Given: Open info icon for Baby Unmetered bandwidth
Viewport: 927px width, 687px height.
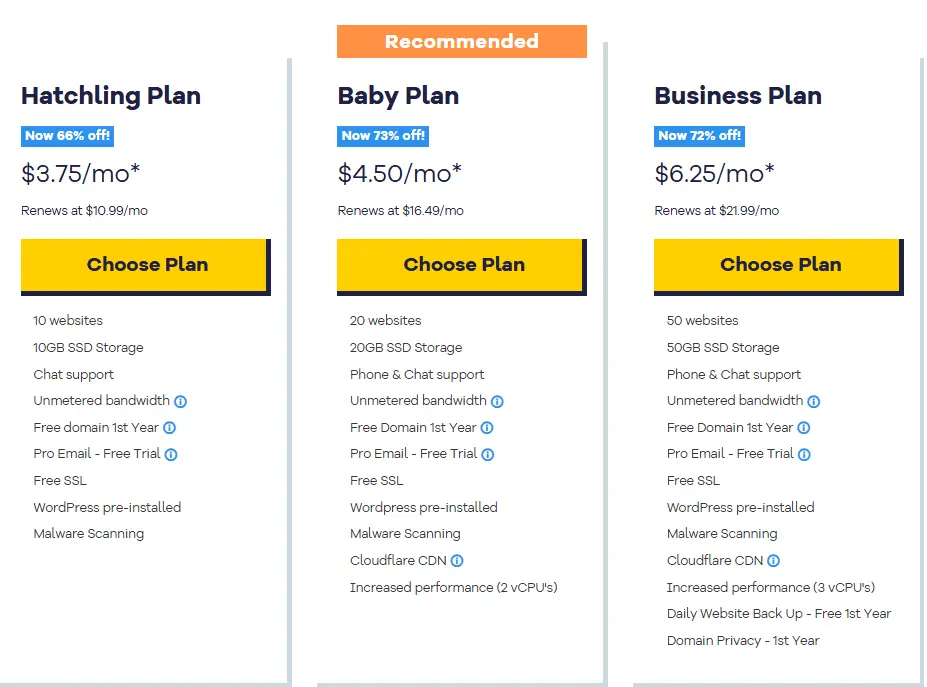Looking at the screenshot, I should point(497,401).
